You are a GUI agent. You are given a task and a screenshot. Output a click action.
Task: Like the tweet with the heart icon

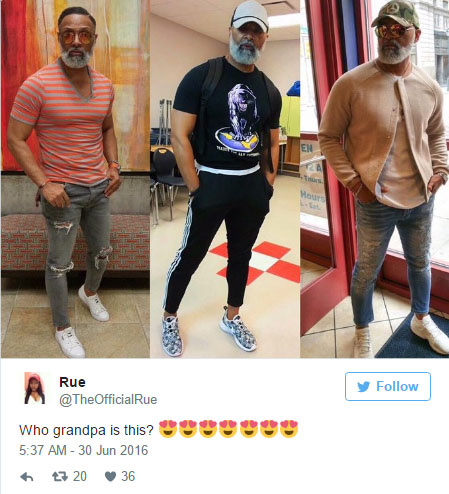tap(110, 477)
